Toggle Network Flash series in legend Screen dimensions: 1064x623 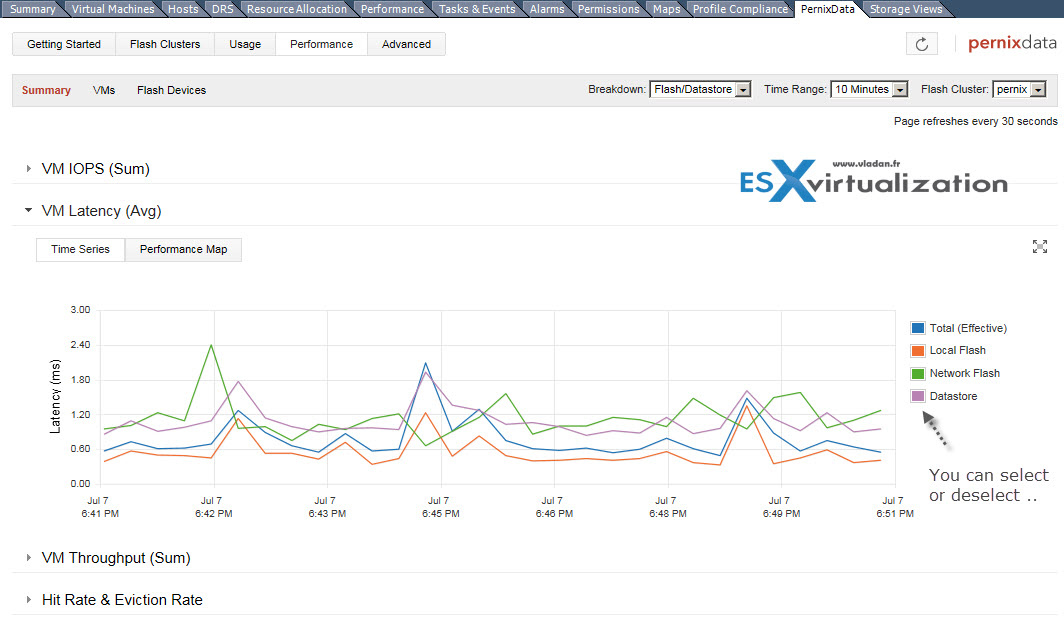click(x=955, y=373)
